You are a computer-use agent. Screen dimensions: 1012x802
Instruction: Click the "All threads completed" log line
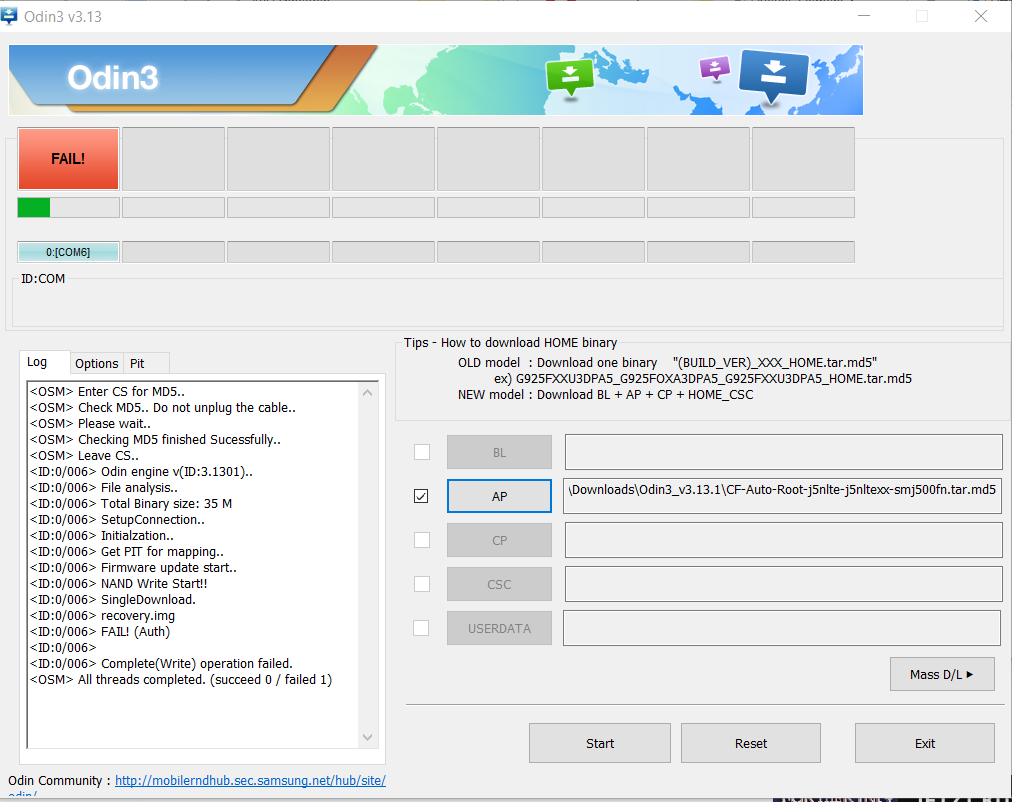click(x=181, y=679)
